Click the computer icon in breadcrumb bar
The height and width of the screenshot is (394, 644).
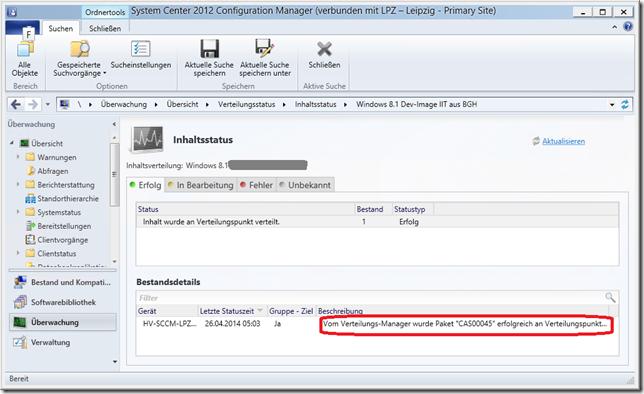coord(64,104)
